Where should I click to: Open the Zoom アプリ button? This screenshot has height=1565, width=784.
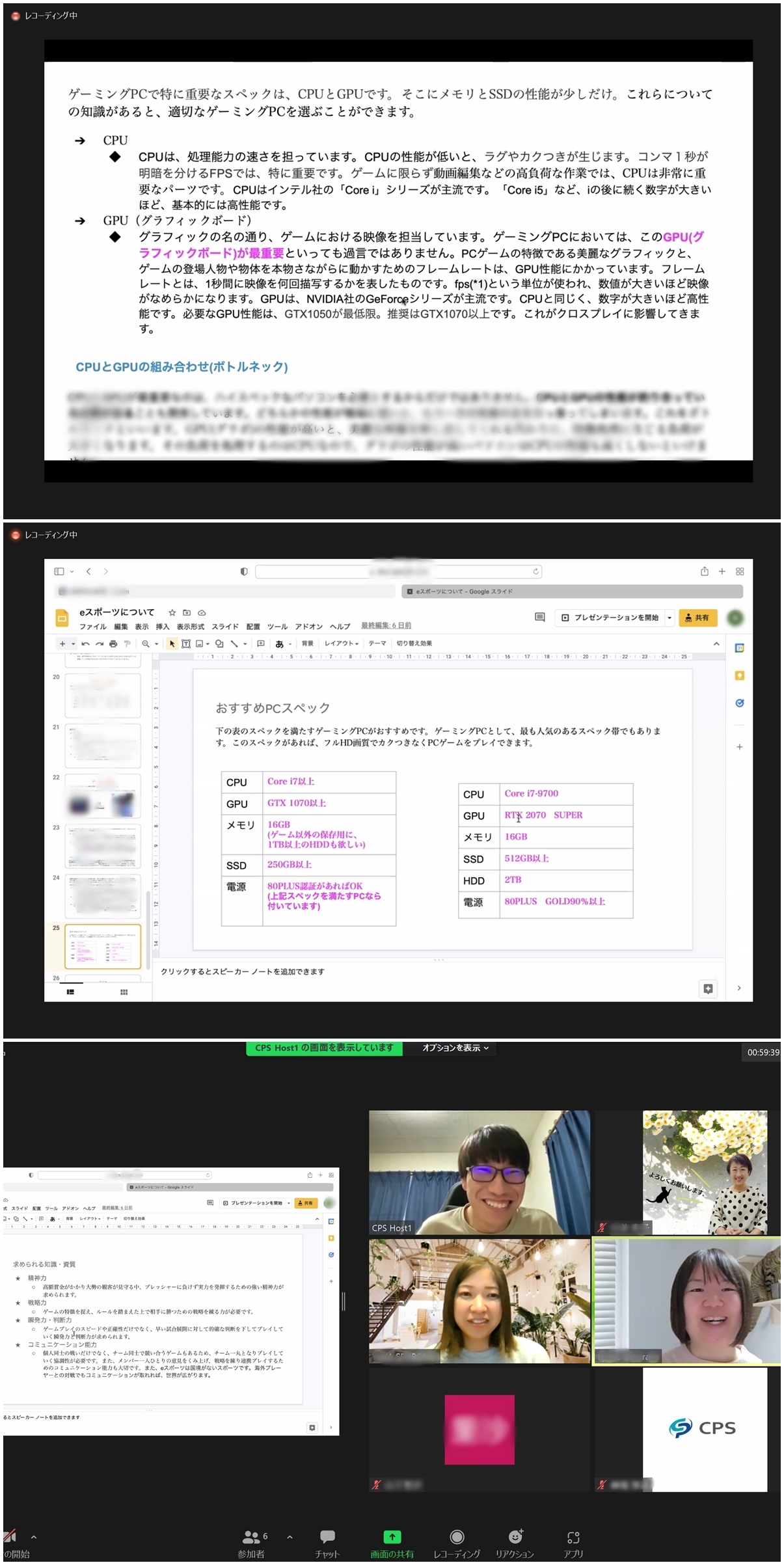573,1544
